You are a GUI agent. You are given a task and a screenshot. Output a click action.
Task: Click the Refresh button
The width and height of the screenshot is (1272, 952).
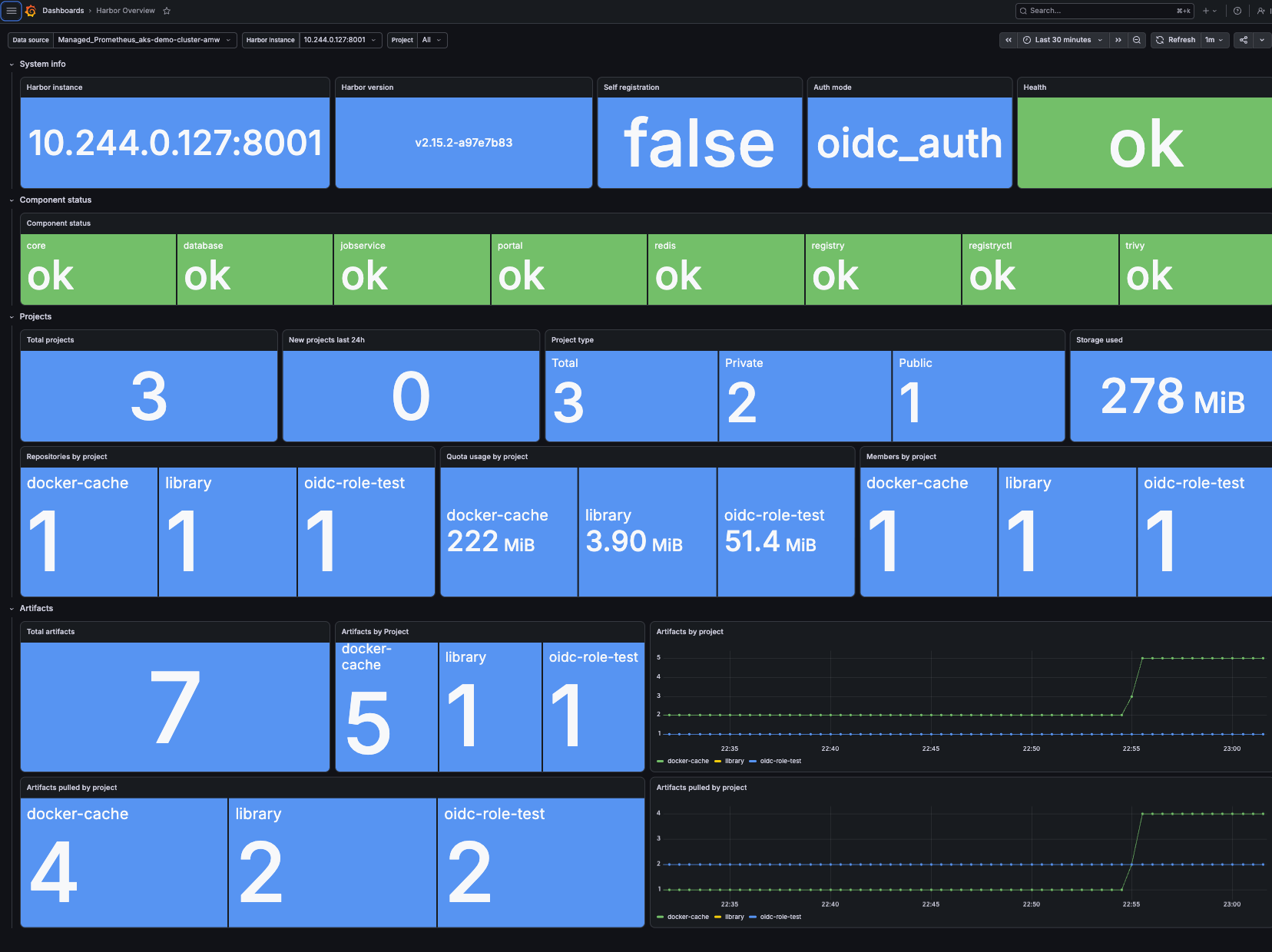[x=1175, y=40]
